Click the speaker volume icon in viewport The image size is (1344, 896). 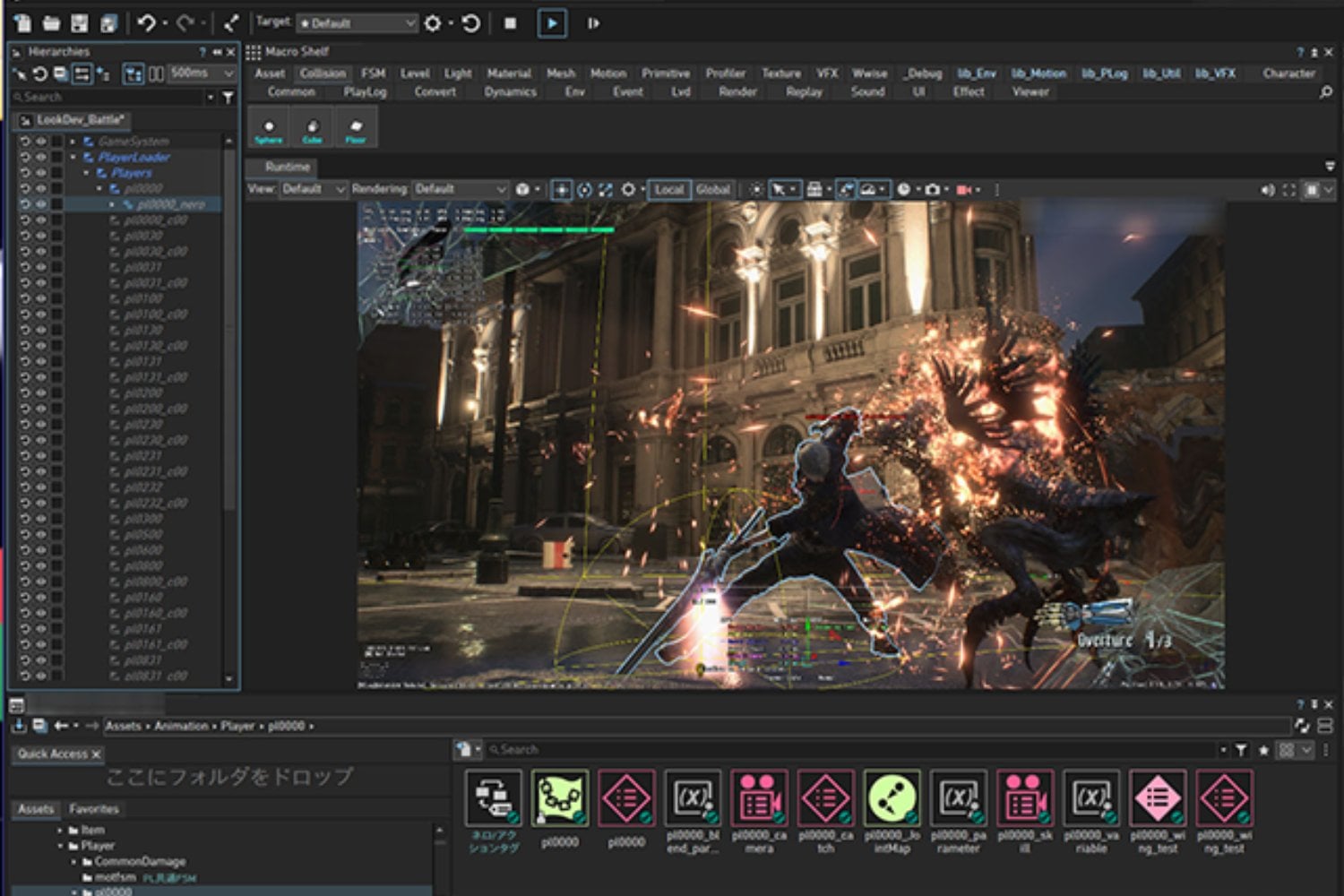1267,190
